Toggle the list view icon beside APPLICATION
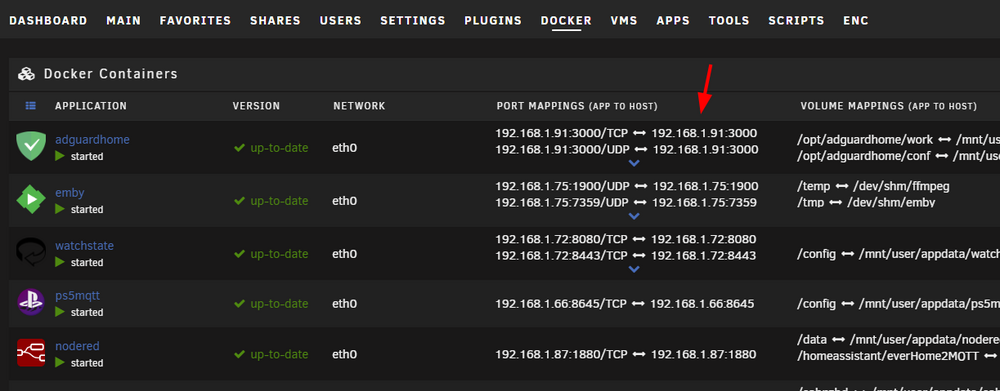The height and width of the screenshot is (391, 1000). (x=31, y=106)
